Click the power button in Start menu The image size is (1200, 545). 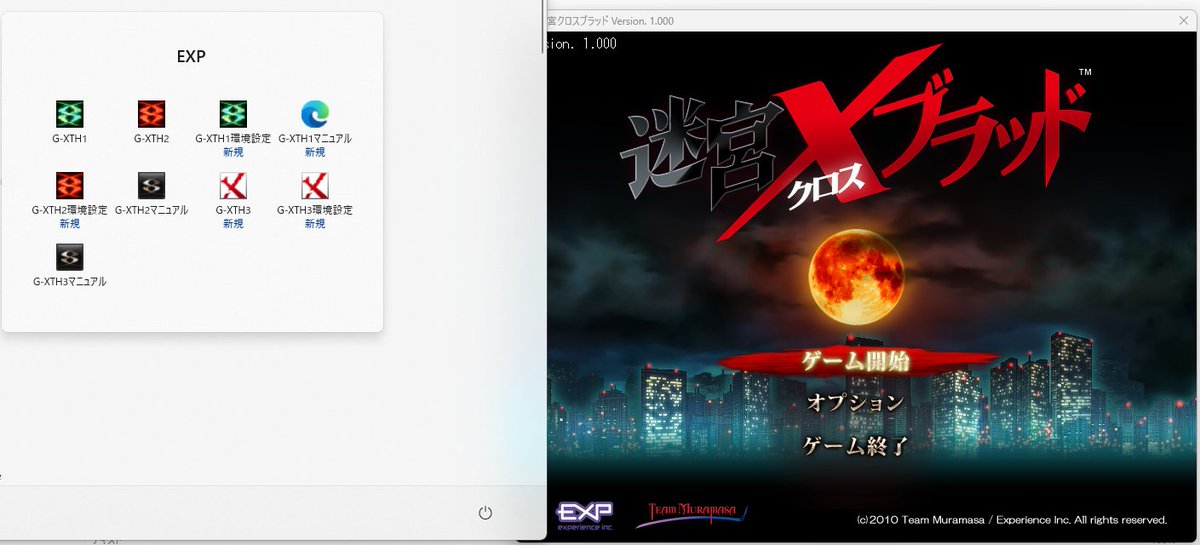point(485,513)
